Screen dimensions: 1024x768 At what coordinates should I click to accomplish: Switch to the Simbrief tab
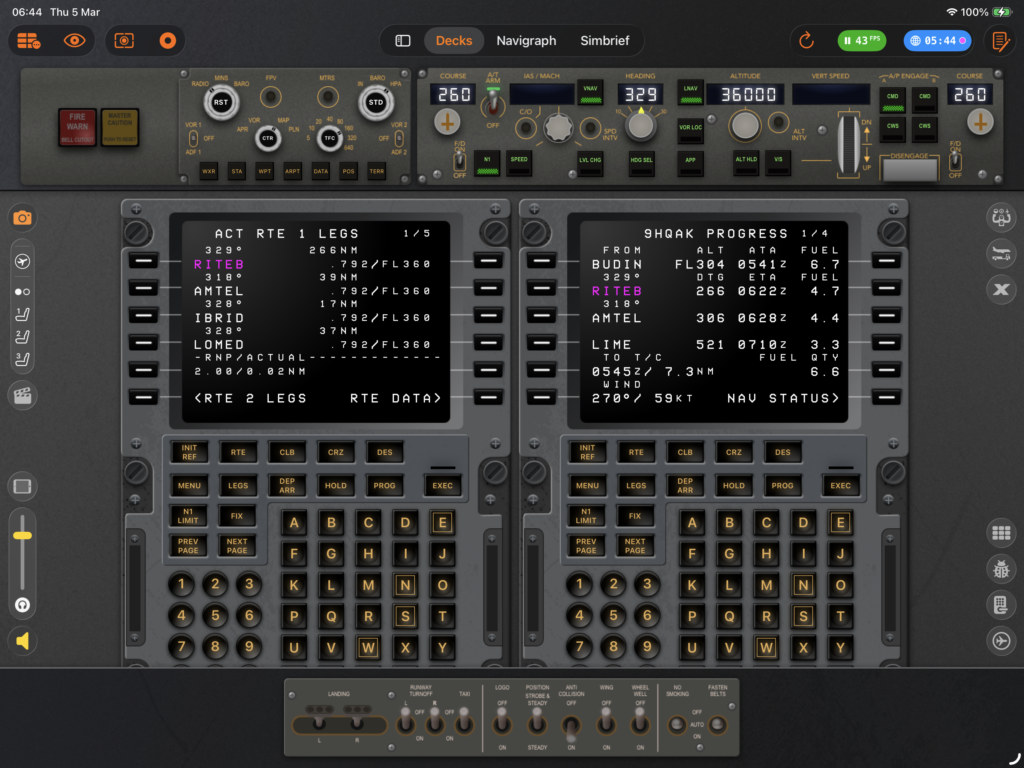607,41
